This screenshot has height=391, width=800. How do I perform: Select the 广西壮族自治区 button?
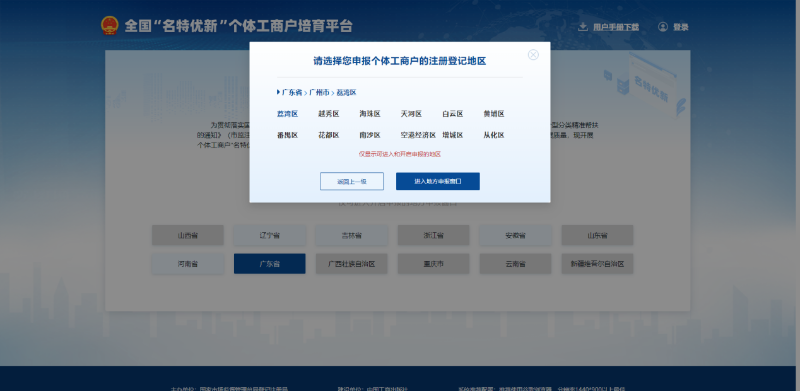(352, 264)
